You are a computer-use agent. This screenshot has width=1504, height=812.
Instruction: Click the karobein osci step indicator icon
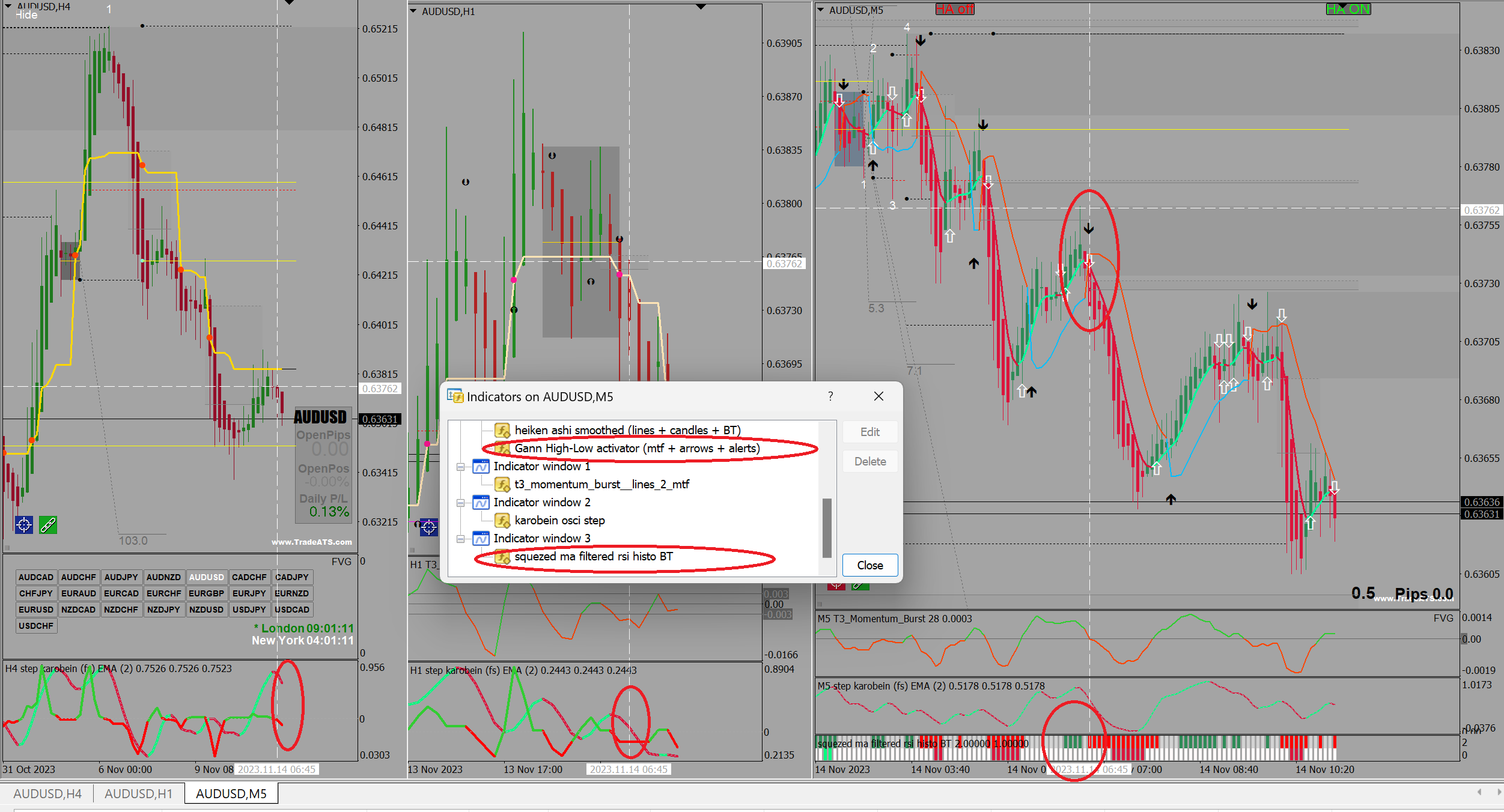pos(502,520)
